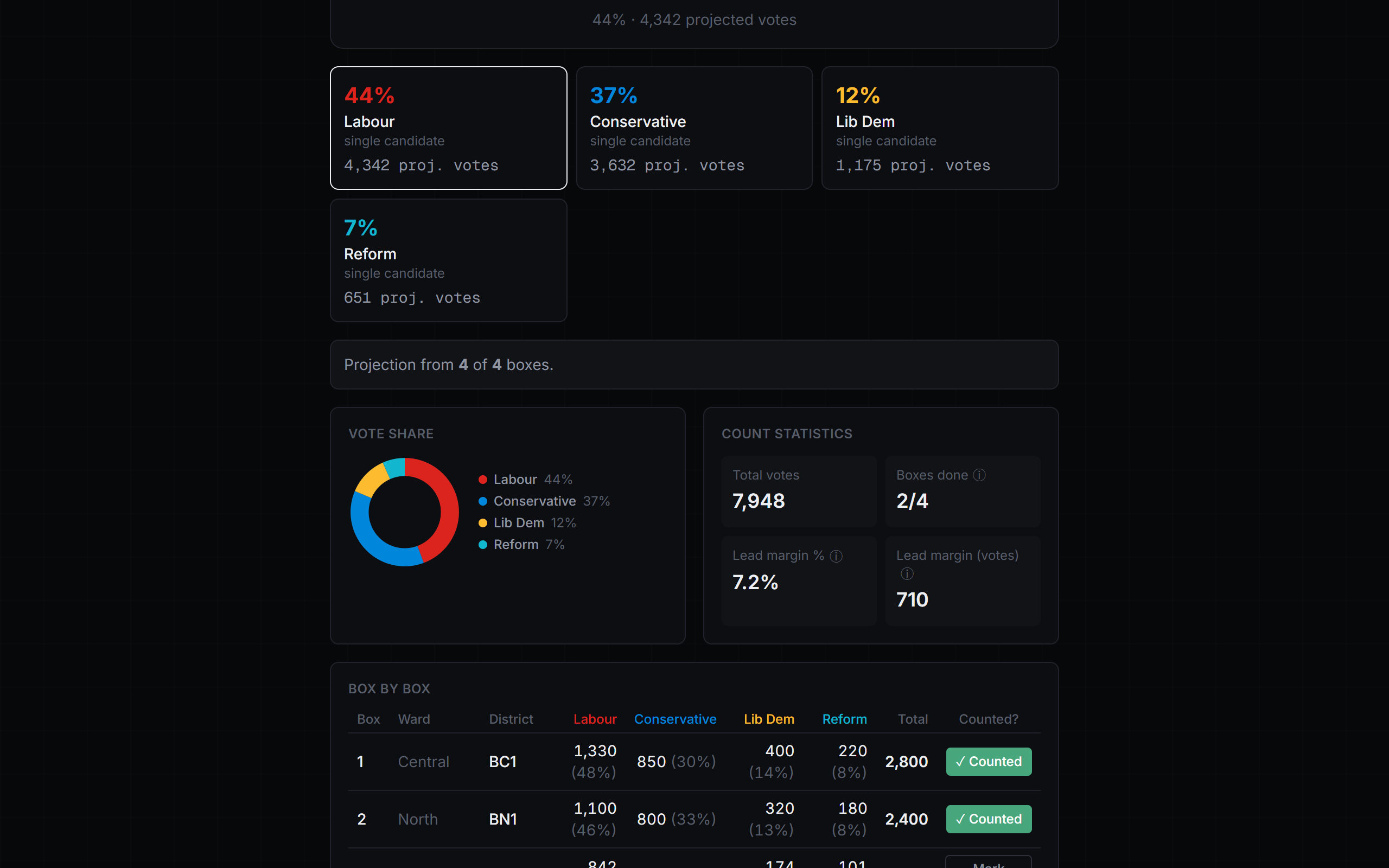Show Lead margin % info icon
Screen dimensions: 1389x868
836,556
